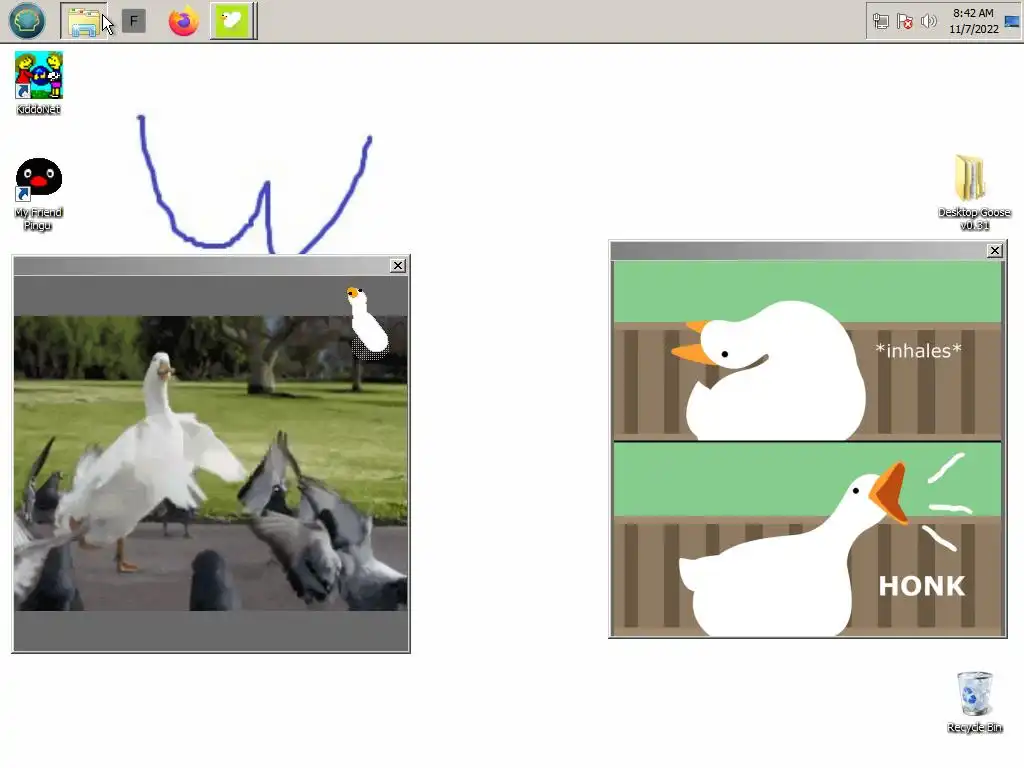Image resolution: width=1024 pixels, height=768 pixels.
Task: Click the Show desktop tray button
Action: pos(1012,22)
